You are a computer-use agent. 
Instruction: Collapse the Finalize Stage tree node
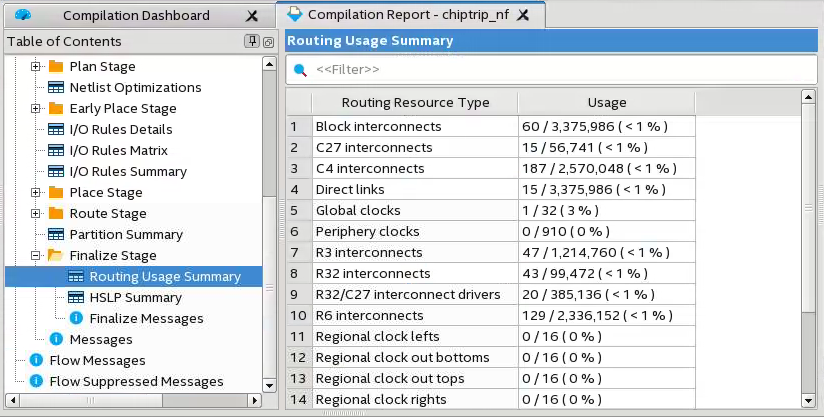[x=36, y=255]
